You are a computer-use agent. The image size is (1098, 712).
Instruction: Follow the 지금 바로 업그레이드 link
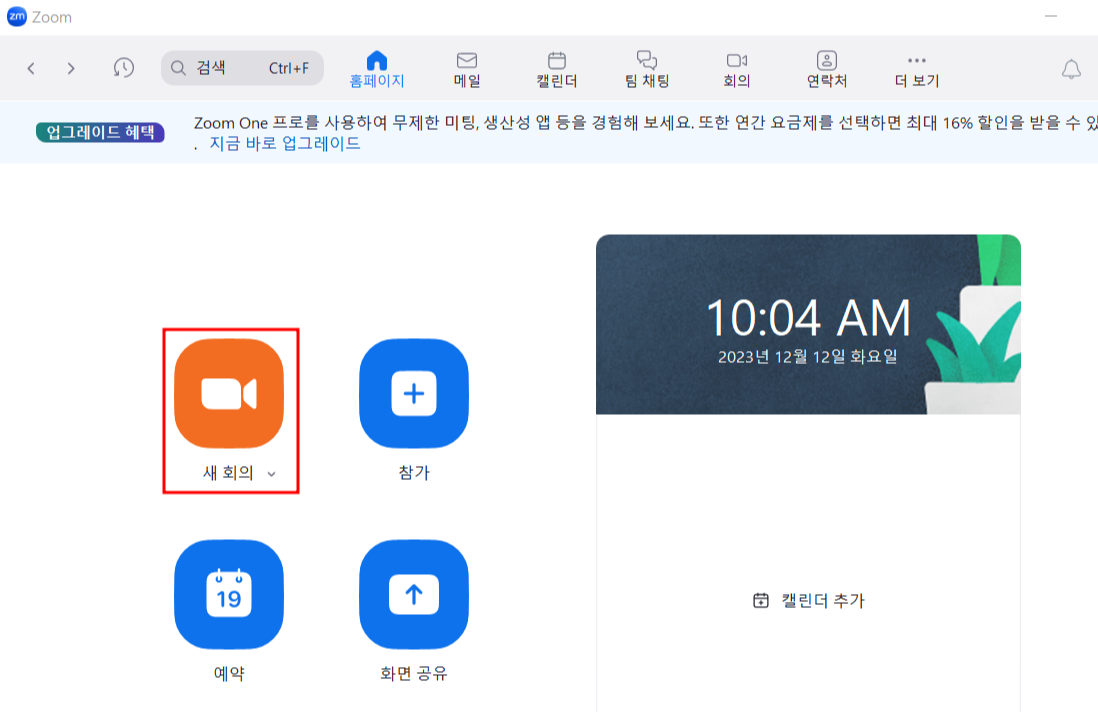(285, 144)
